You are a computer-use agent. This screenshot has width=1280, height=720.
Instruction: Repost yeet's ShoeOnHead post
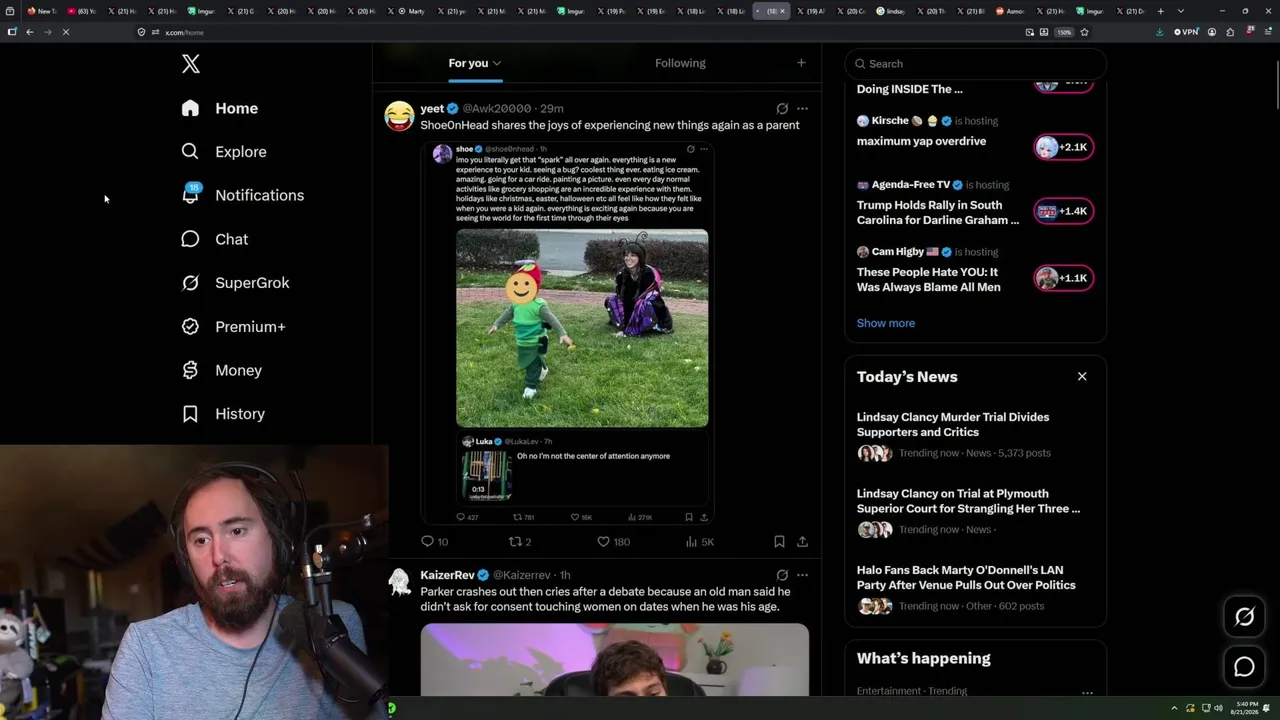coord(516,542)
